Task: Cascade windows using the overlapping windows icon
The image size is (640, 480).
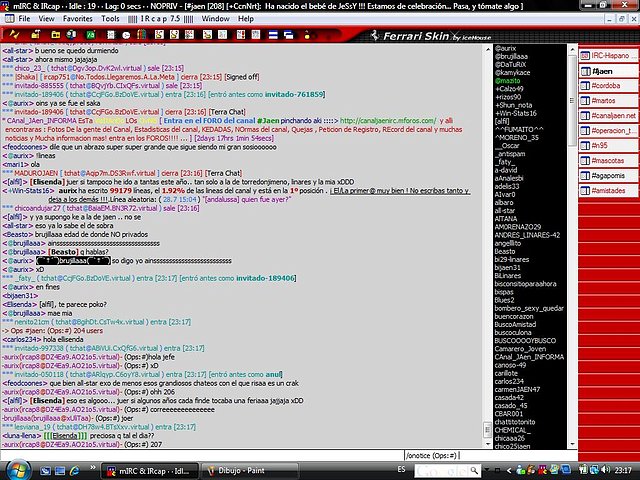Action: 289,35
